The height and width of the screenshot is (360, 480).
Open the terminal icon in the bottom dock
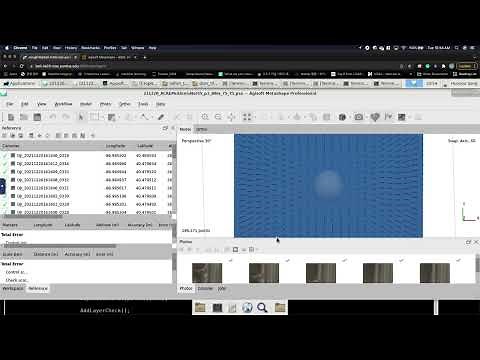click(217, 308)
